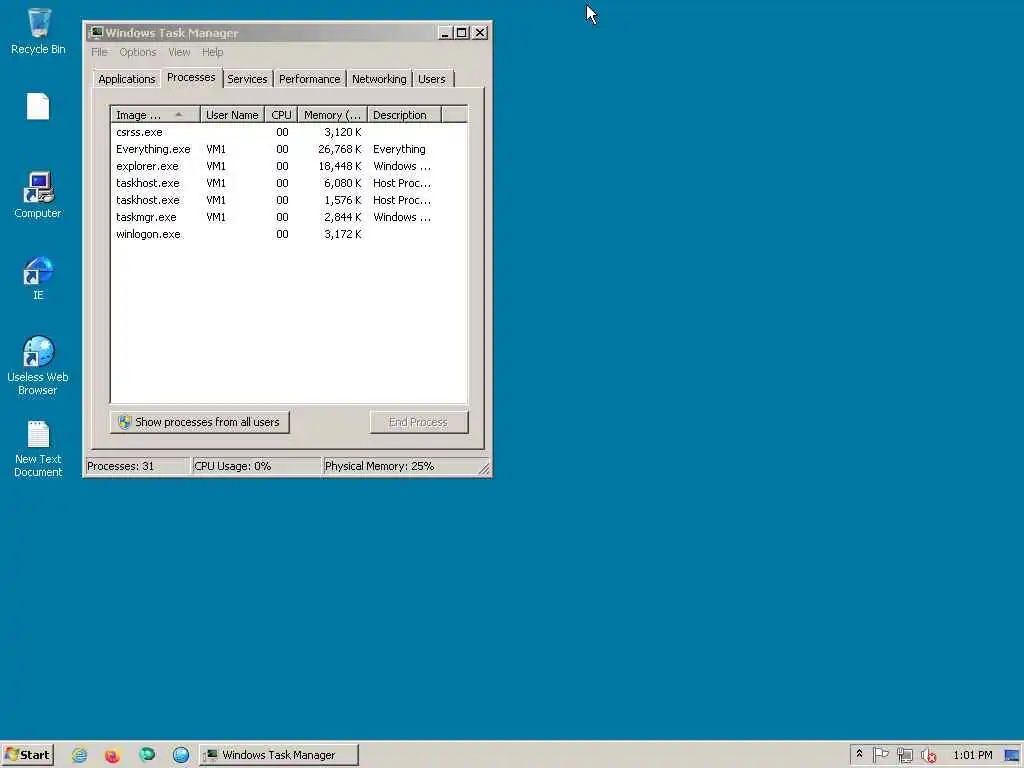Click the 1:01 PM taskbar clock
Viewport: 1024px width, 768px height.
[972, 755]
